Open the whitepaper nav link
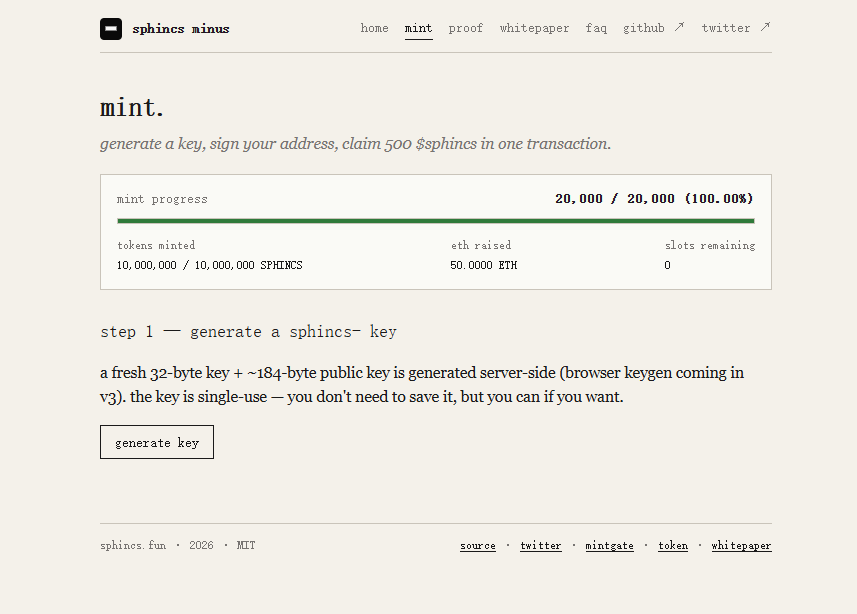 534,28
